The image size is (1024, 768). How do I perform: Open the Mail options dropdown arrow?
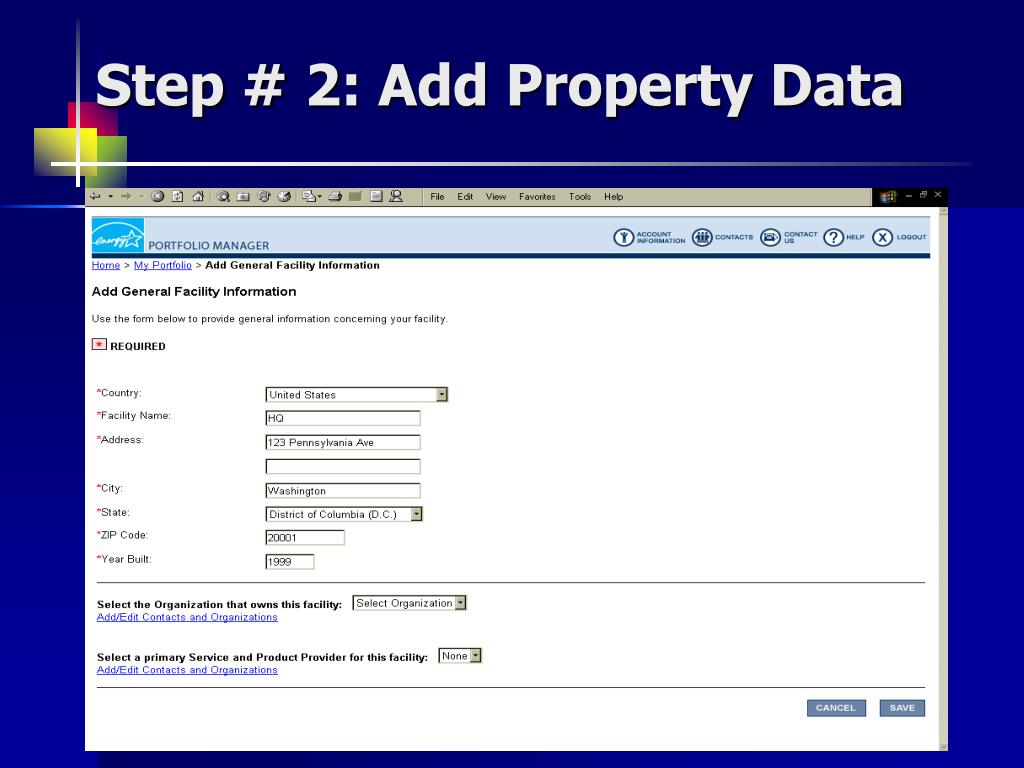(x=320, y=197)
